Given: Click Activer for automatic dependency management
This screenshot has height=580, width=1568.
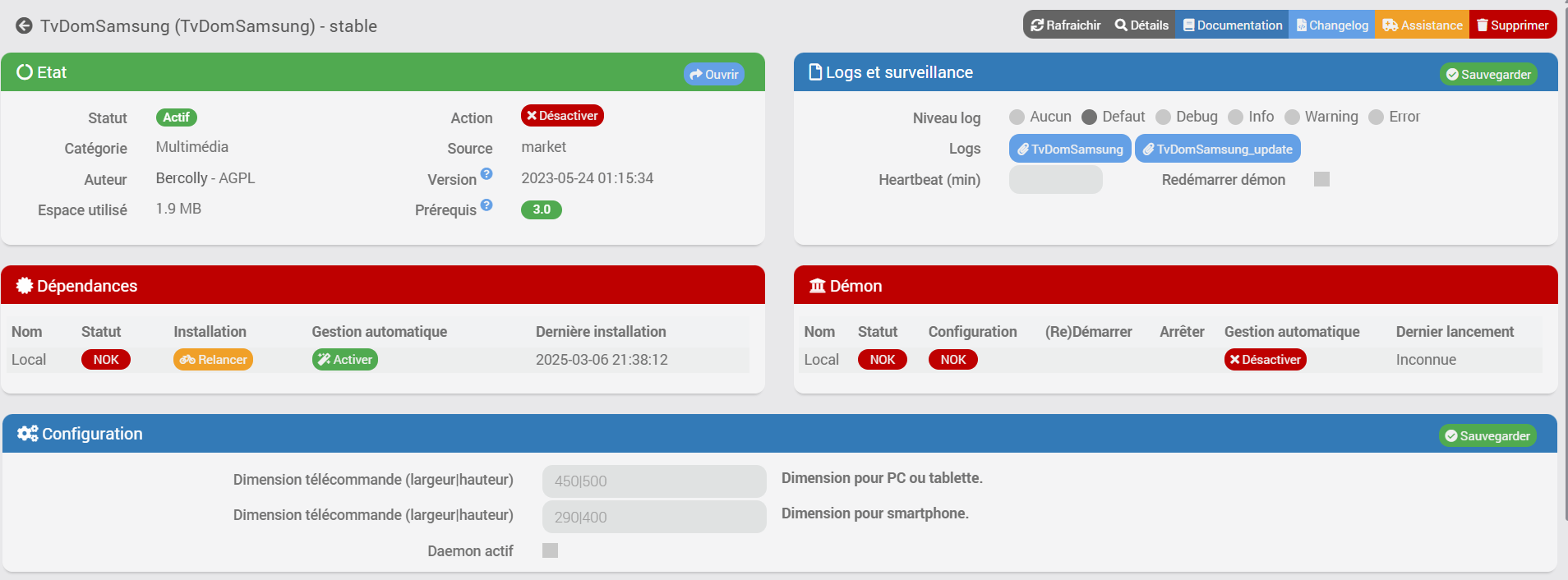Looking at the screenshot, I should [344, 359].
